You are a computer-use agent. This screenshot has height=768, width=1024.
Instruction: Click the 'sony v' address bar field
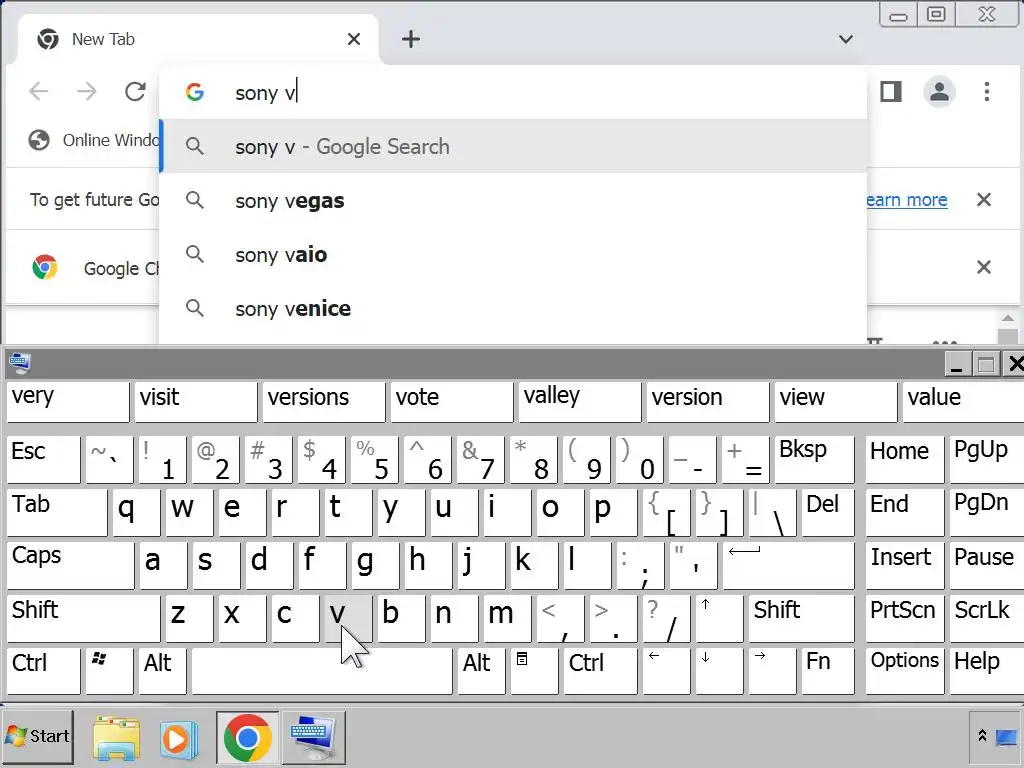tap(513, 93)
